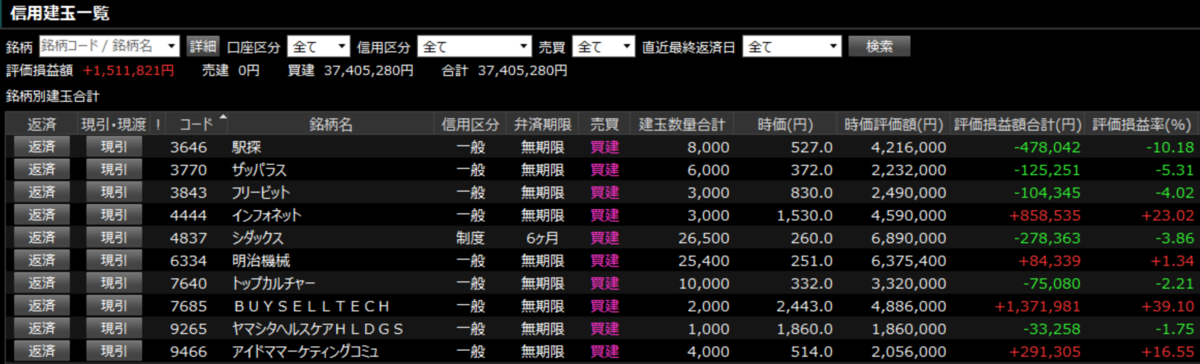This screenshot has height=364, width=1200.
Task: Click 現引 for ザッパラス row
Action: coord(114,169)
